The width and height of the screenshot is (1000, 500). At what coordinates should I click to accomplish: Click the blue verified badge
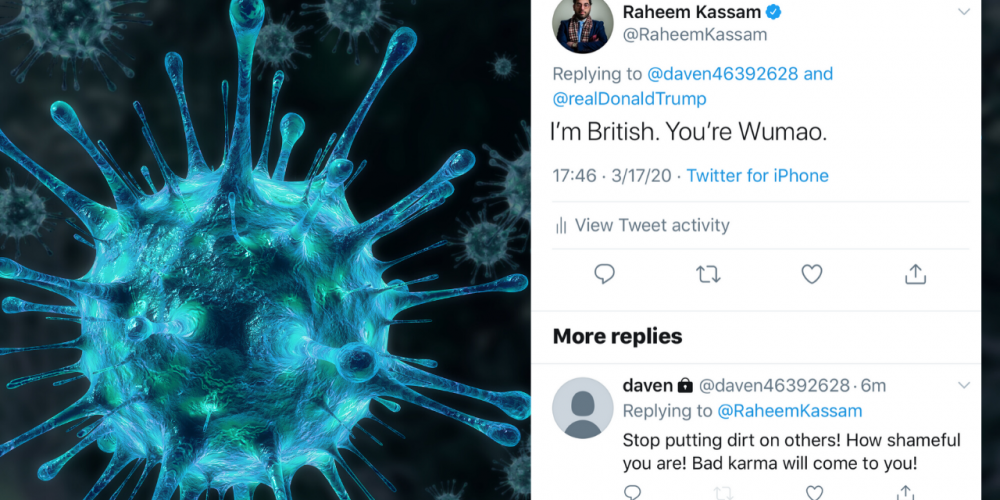pyautogui.click(x=774, y=13)
